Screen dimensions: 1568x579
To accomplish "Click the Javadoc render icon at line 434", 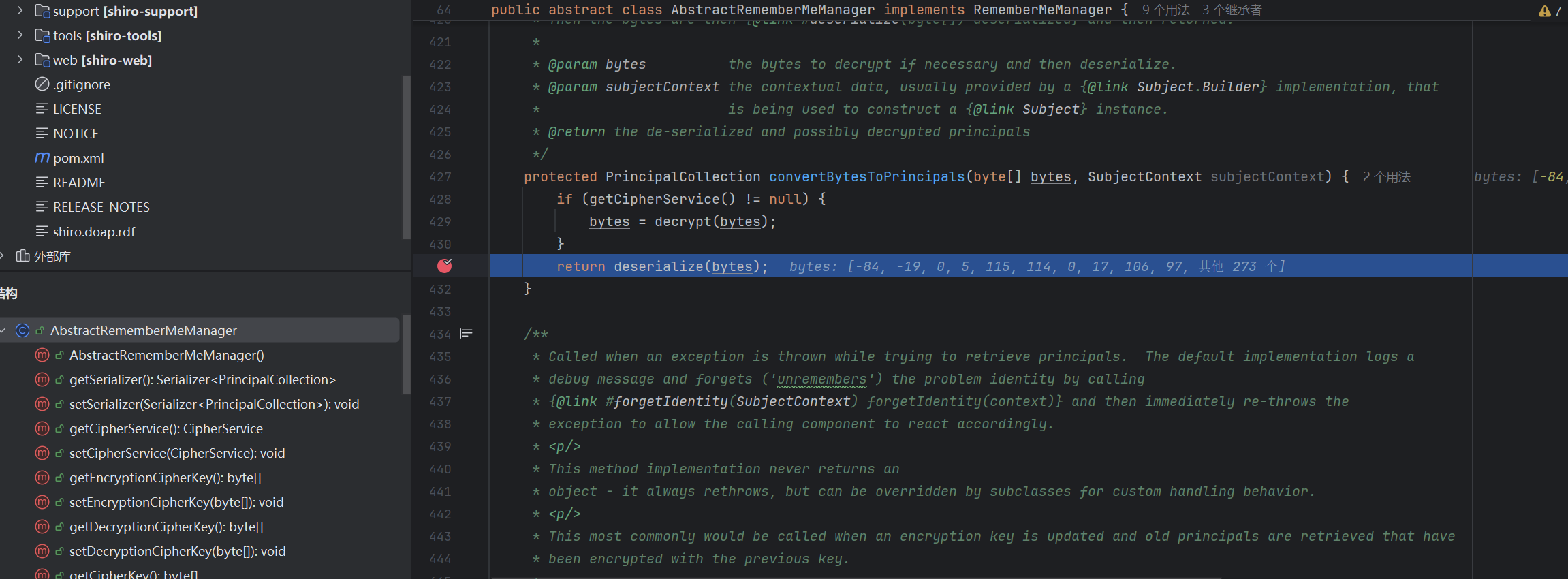I will [x=467, y=334].
